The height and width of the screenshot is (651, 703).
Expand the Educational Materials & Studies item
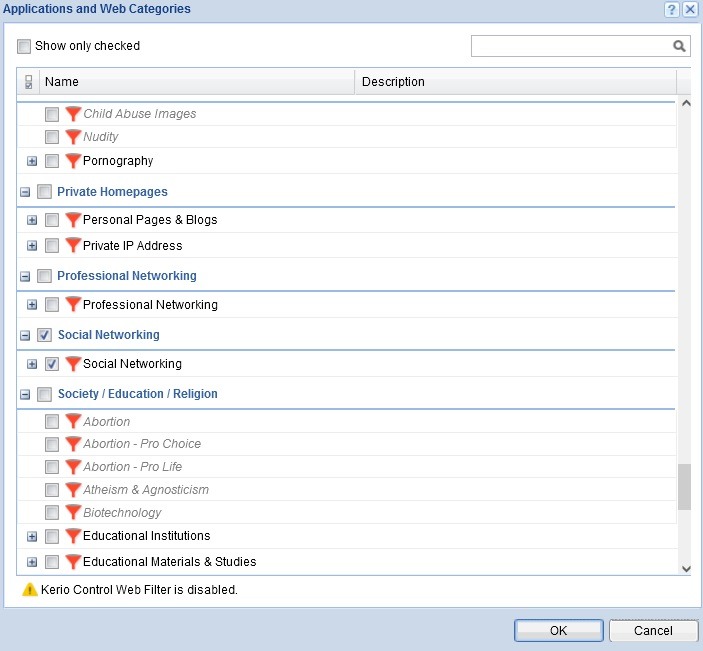(x=32, y=562)
